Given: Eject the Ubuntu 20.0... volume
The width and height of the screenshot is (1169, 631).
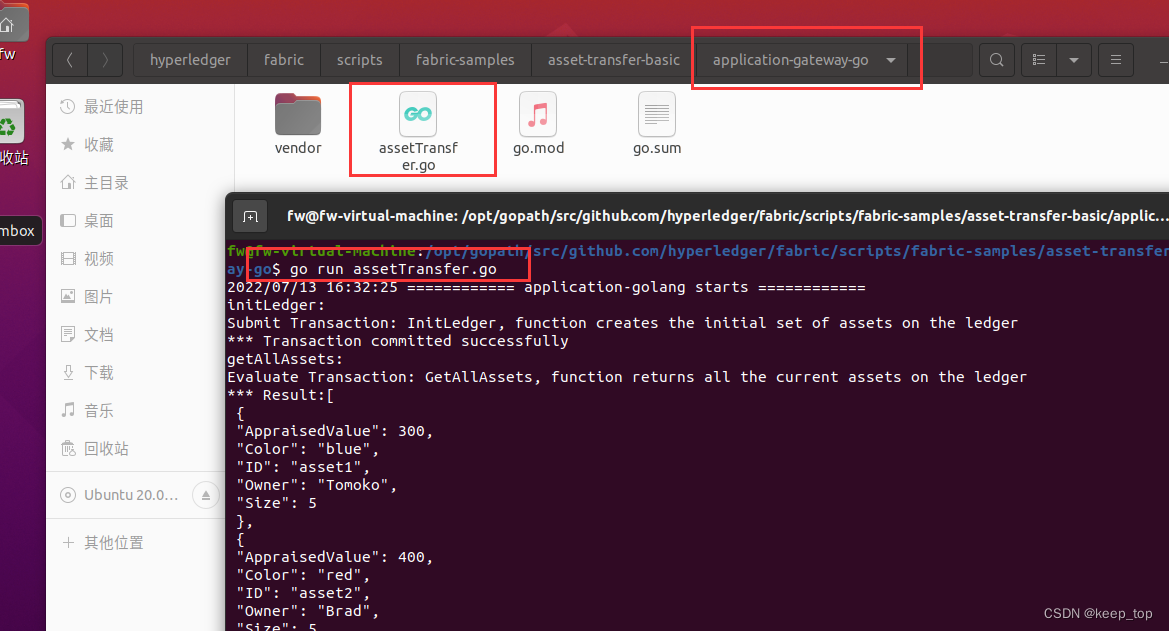Looking at the screenshot, I should 206,495.
